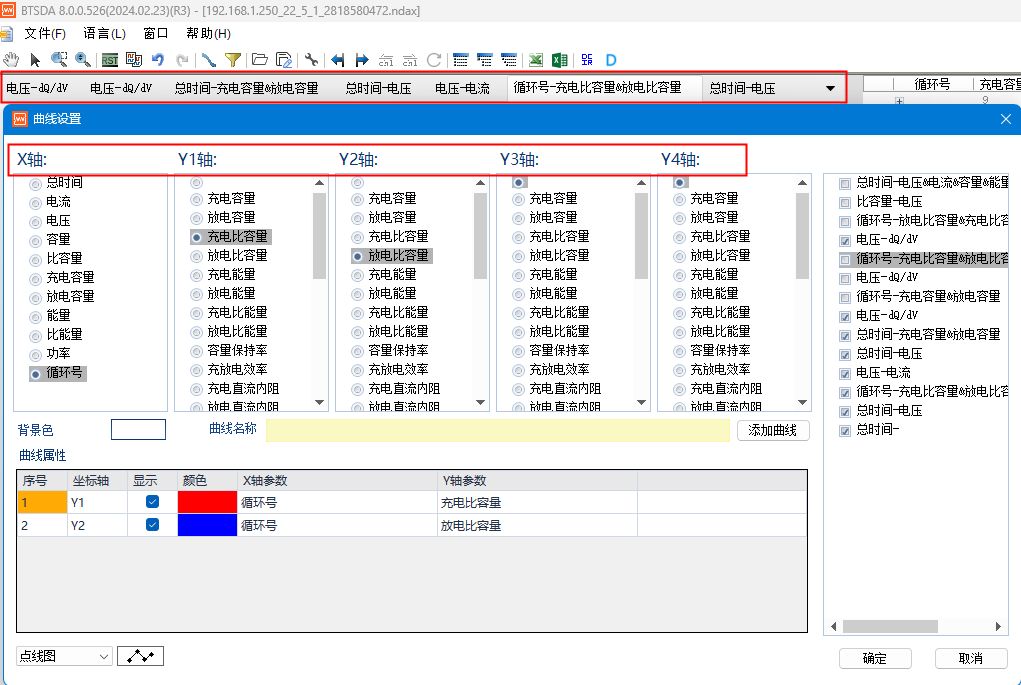Click the blue right arrow icon

click(362, 60)
